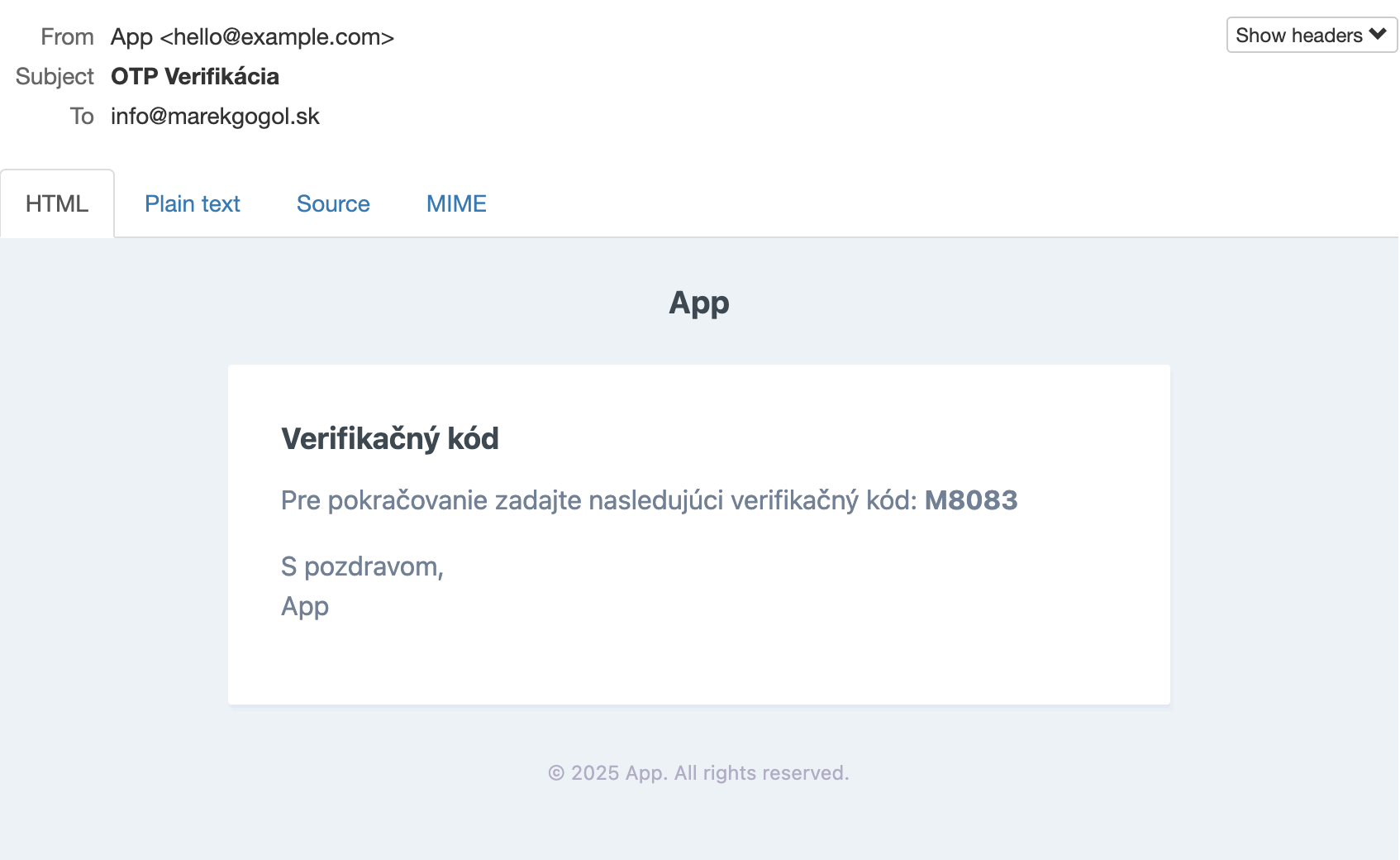Screen dimensions: 1400x860
Task: Switch to the HTML tab
Action: 57,203
